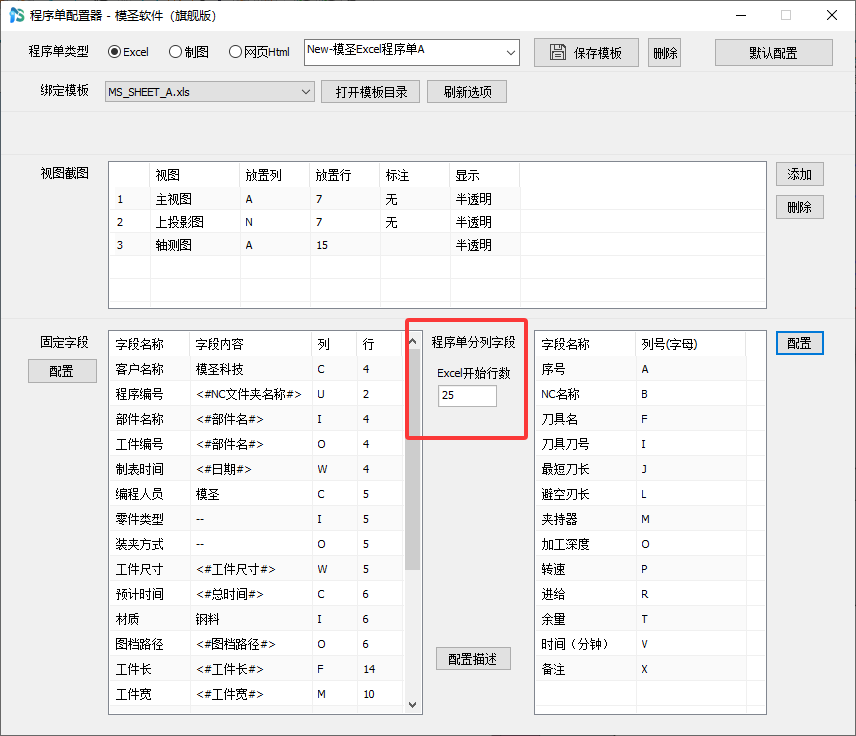Click the fixed fields scrollbar down arrow

(x=413, y=705)
